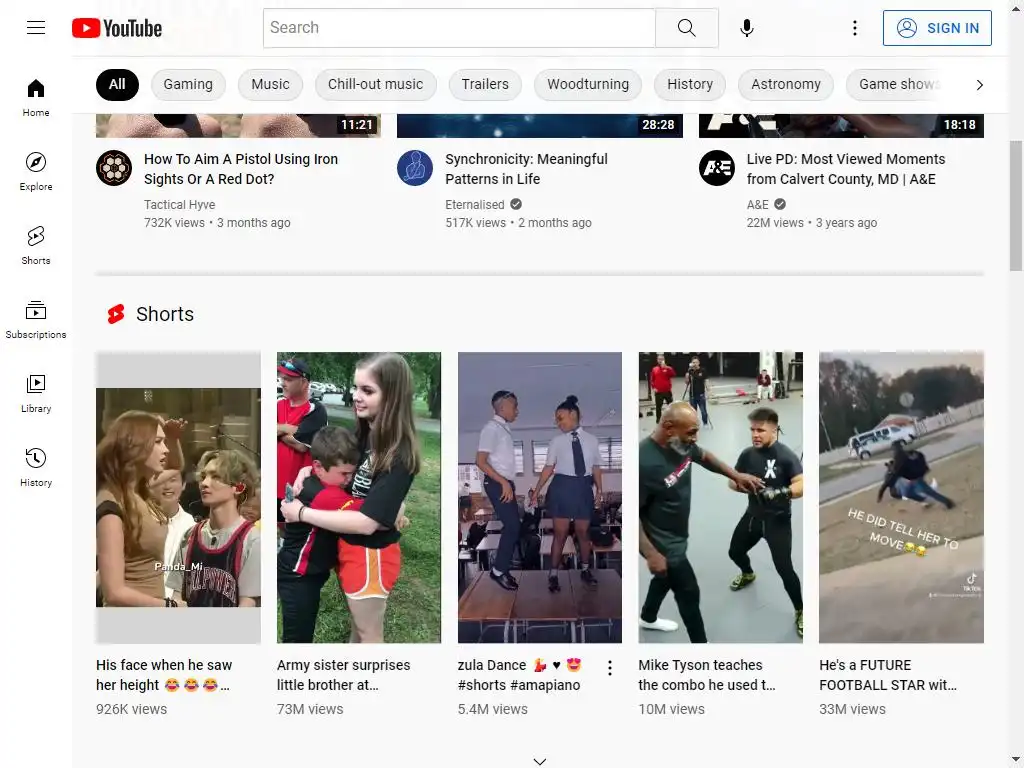Open the 11:21 pistol video thumbnail
1024x768 pixels.
(238, 125)
